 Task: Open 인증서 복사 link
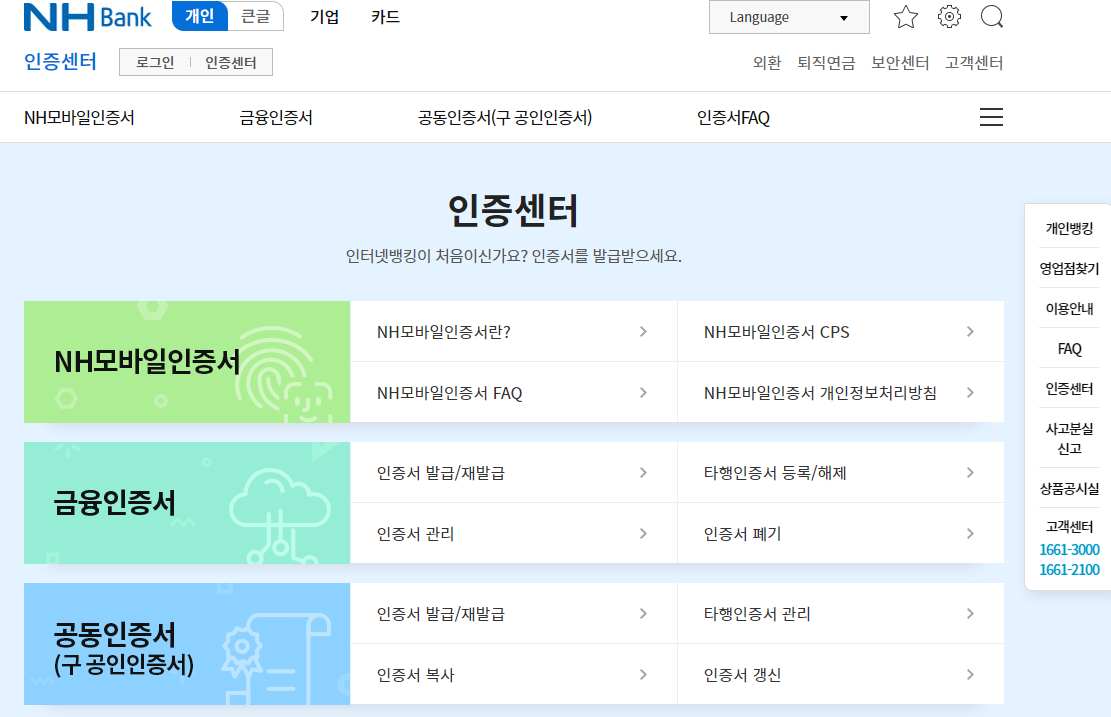point(415,674)
